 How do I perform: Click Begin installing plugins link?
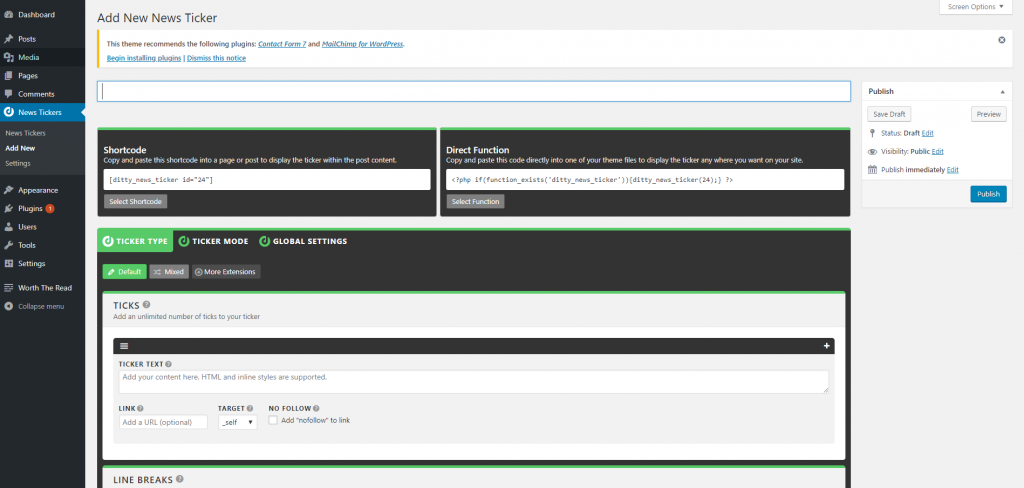click(144, 58)
